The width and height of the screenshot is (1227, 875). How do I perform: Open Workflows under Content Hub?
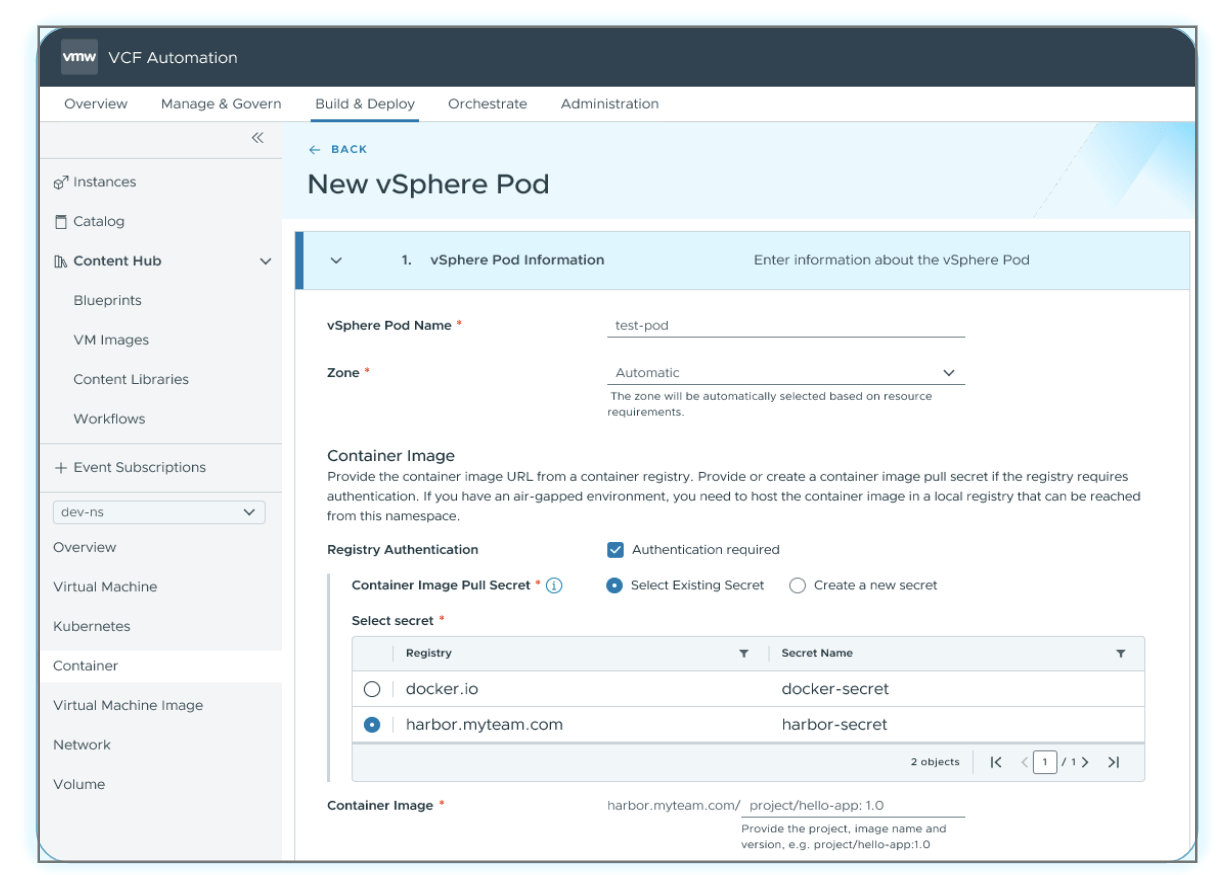click(109, 419)
